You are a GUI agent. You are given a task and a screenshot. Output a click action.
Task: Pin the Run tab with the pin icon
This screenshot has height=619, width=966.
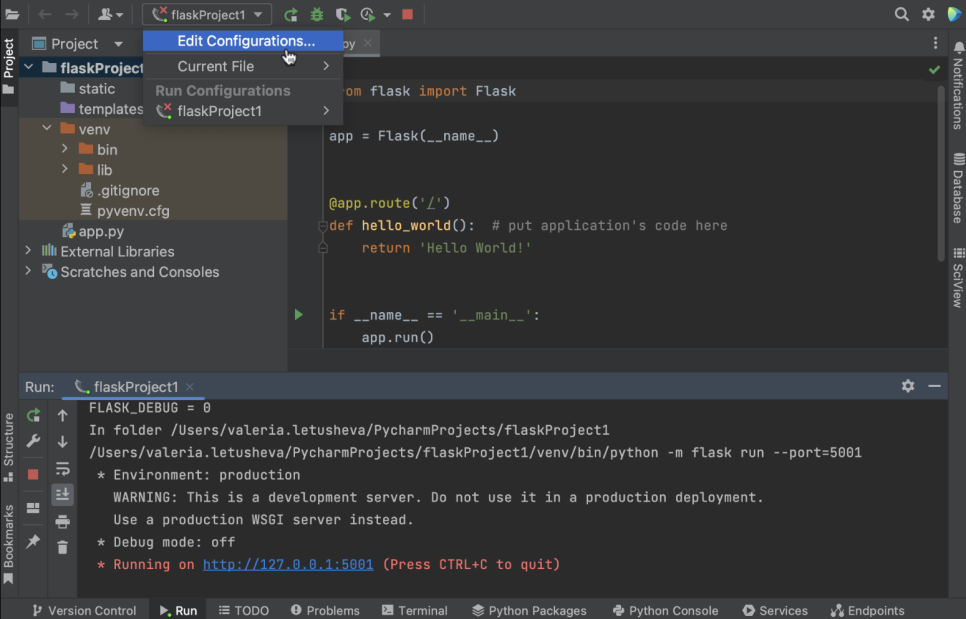(33, 541)
